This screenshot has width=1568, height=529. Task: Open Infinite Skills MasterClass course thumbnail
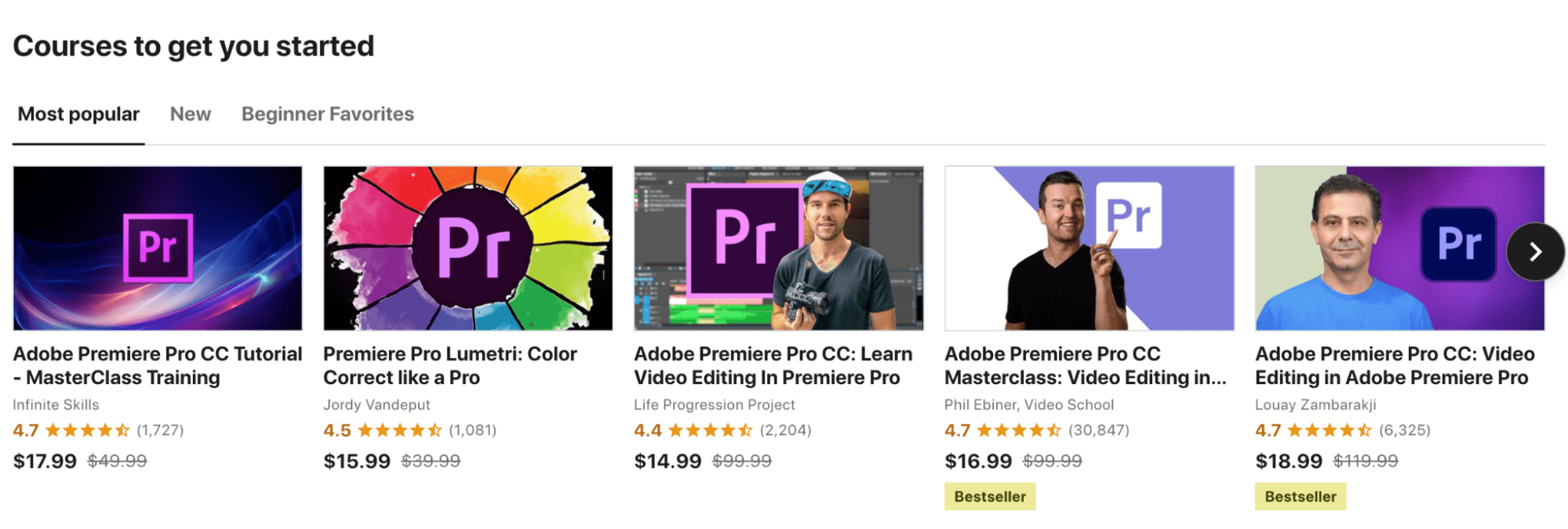pyautogui.click(x=158, y=248)
